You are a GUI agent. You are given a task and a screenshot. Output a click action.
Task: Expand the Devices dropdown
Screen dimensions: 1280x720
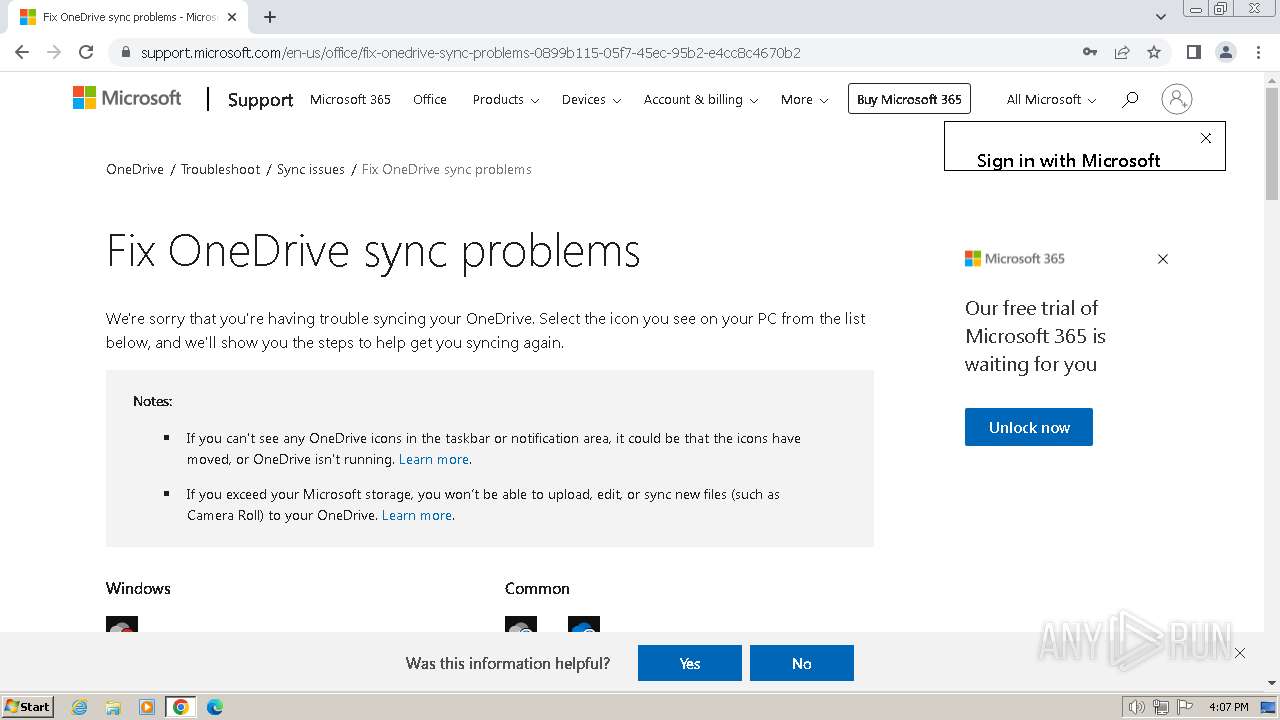590,99
